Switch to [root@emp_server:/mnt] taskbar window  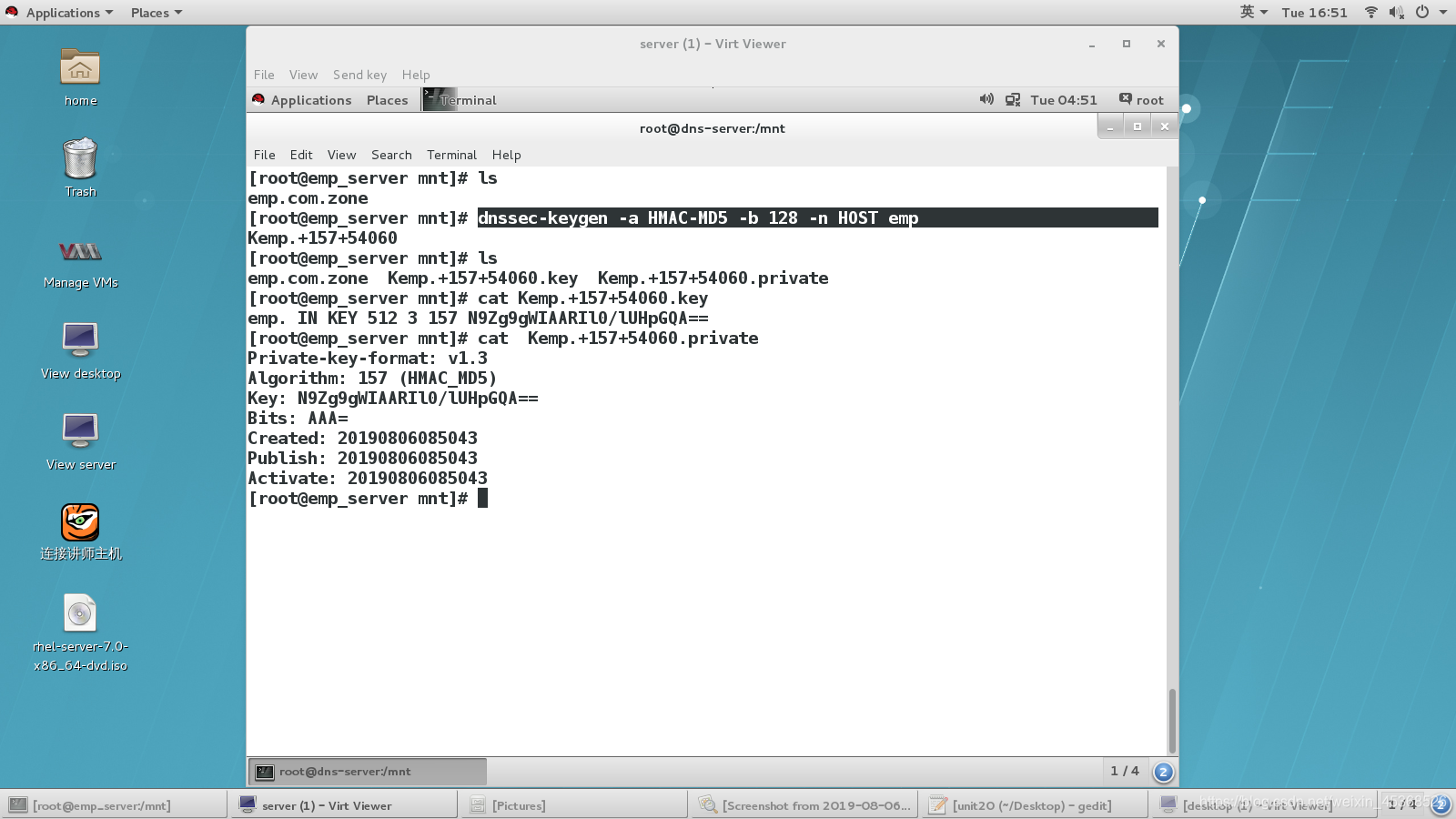pyautogui.click(x=115, y=804)
